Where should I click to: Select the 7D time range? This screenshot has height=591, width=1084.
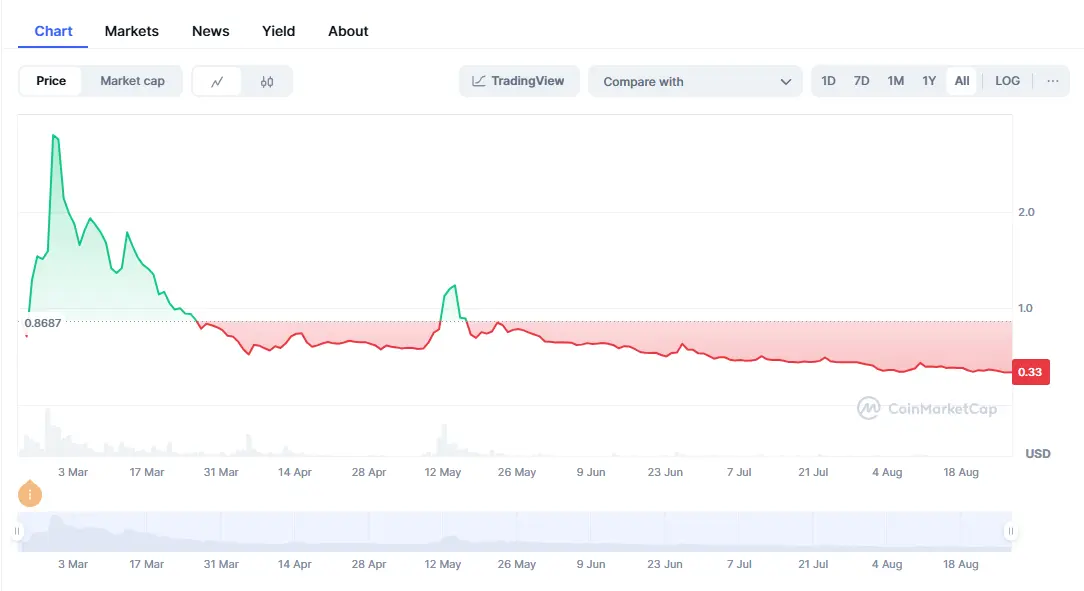(x=861, y=81)
